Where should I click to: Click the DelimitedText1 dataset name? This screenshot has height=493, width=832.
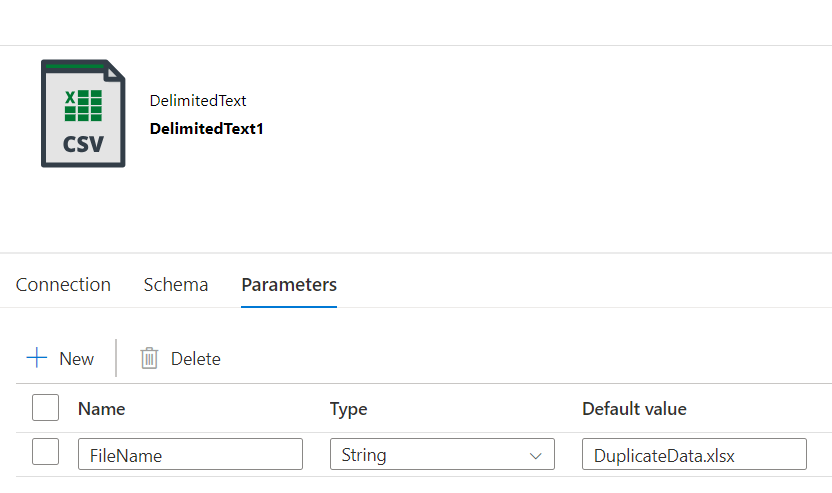[x=206, y=128]
